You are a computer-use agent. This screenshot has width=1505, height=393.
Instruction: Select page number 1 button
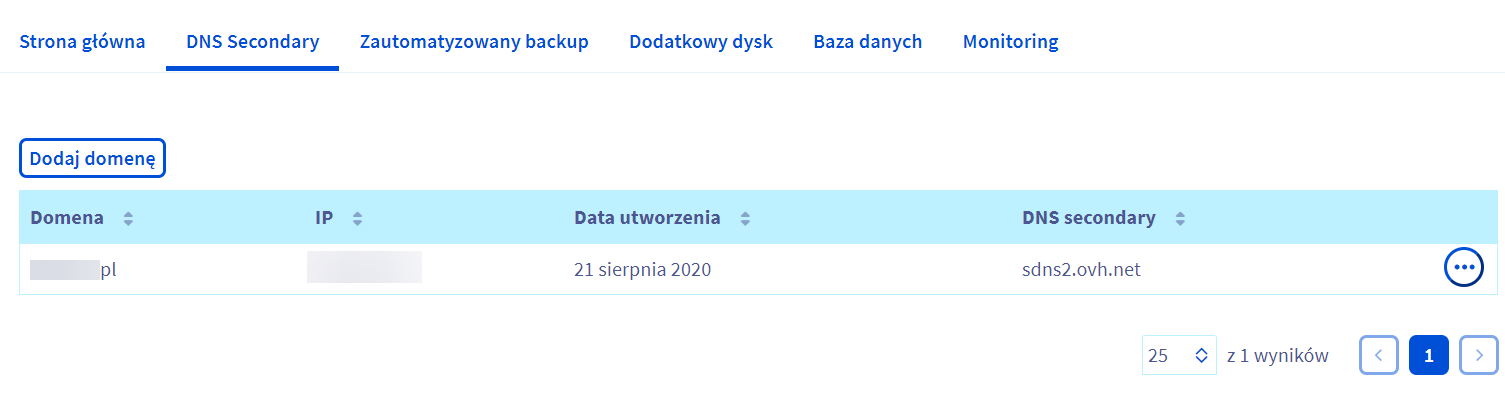point(1429,355)
